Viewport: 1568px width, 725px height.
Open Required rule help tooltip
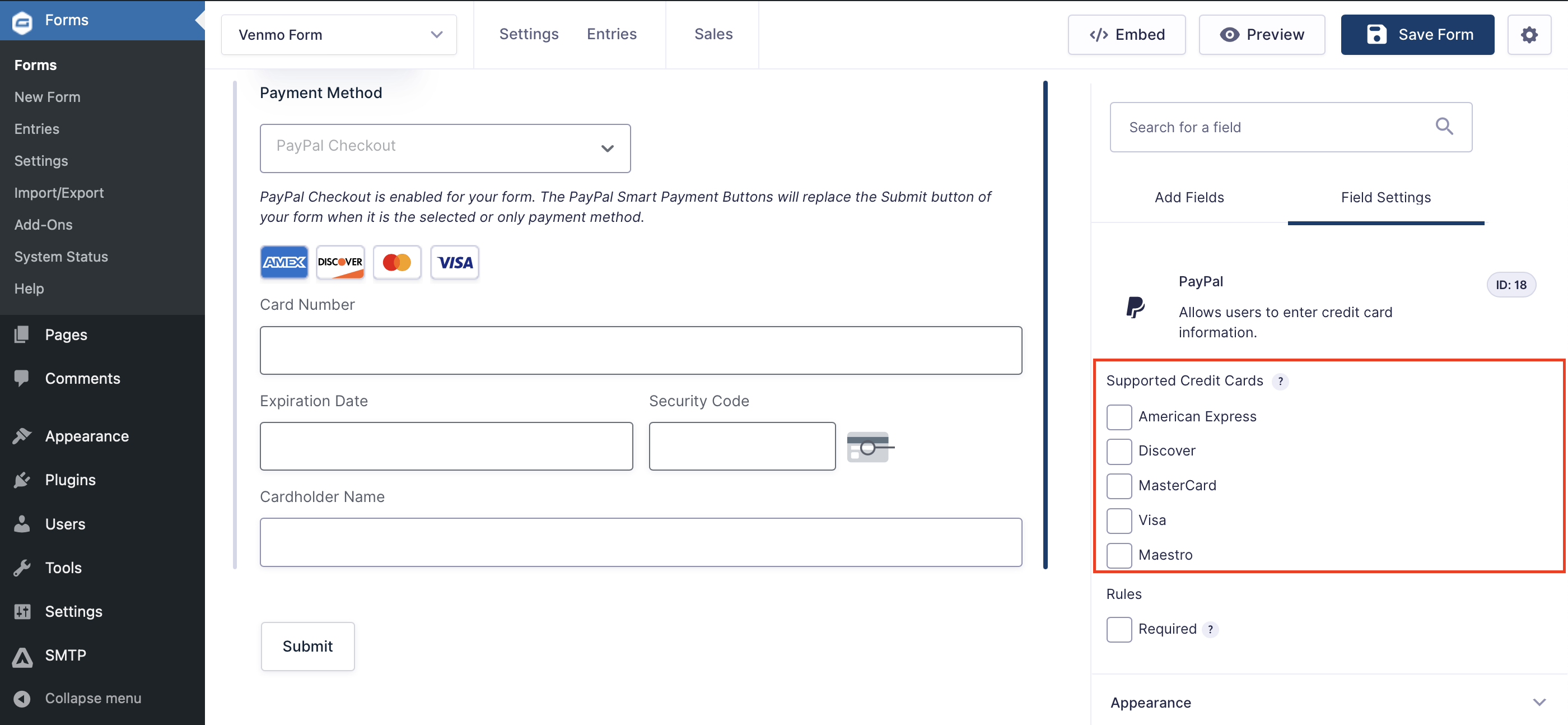pos(1210,629)
